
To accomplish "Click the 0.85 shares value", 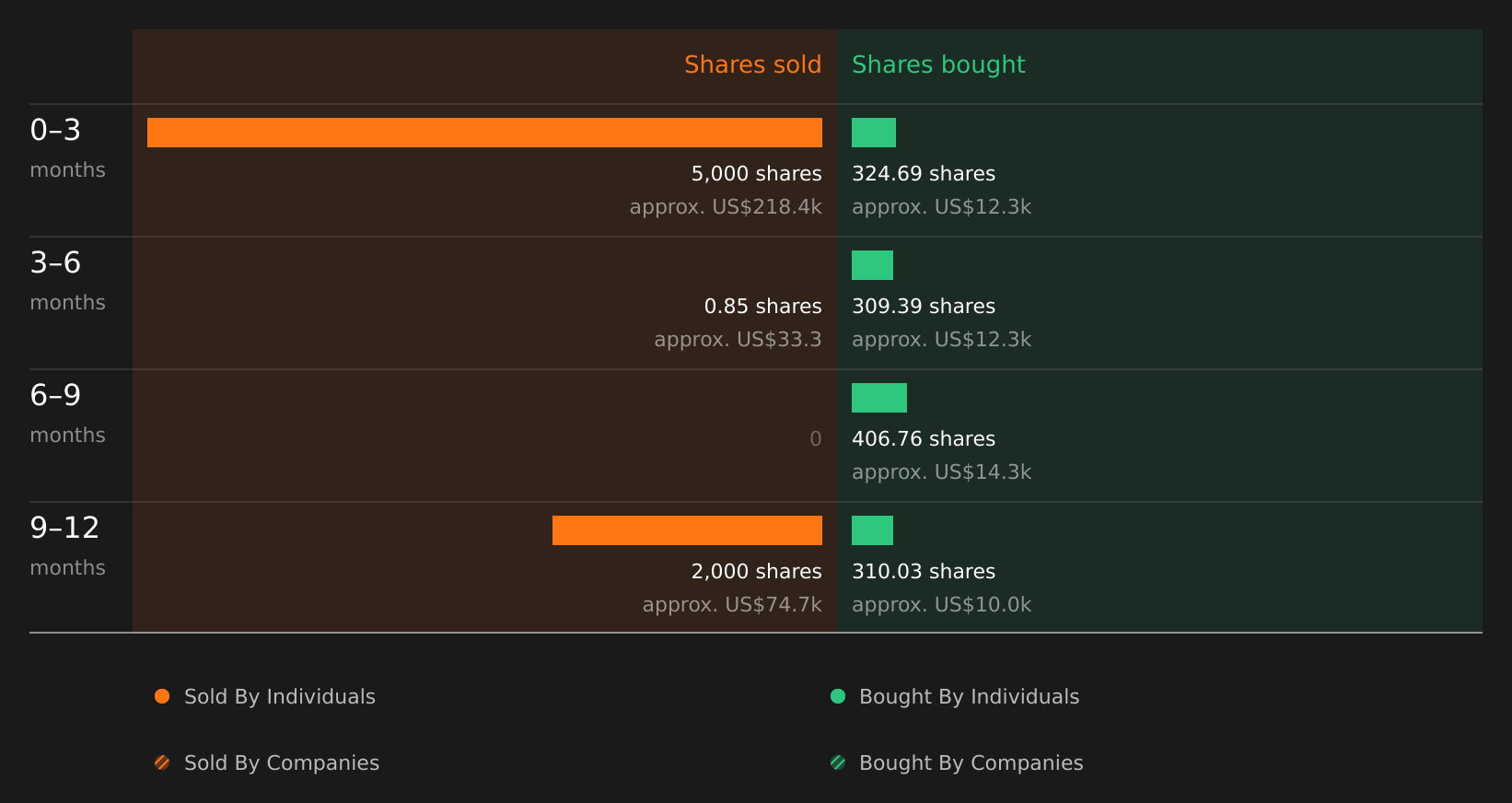I will pos(762,306).
